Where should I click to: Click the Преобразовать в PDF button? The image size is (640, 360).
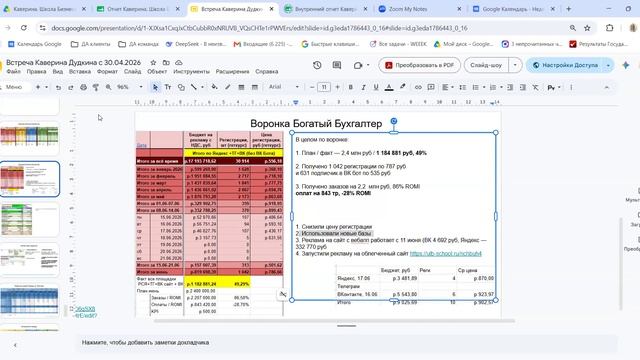coord(419,65)
